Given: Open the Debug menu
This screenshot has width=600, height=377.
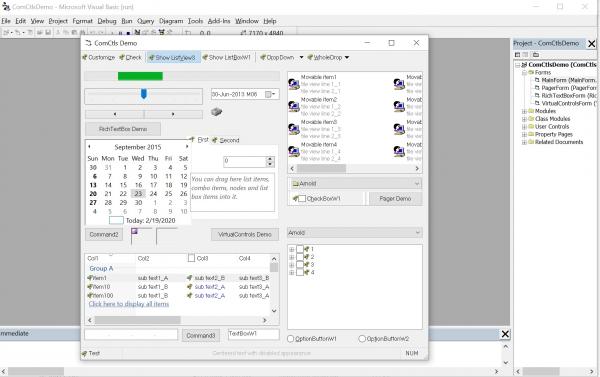Looking at the screenshot, I should pos(107,21).
